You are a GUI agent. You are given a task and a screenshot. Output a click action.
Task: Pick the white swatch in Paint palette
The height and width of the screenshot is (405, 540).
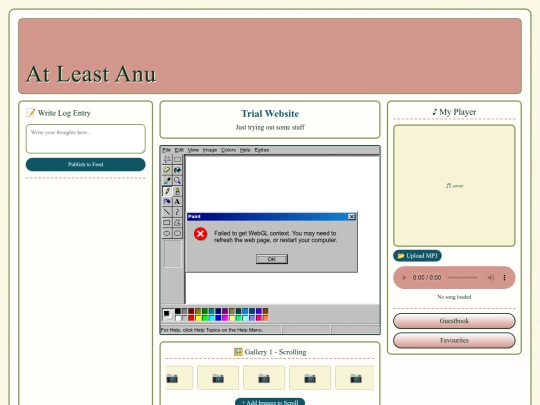pyautogui.click(x=178, y=318)
